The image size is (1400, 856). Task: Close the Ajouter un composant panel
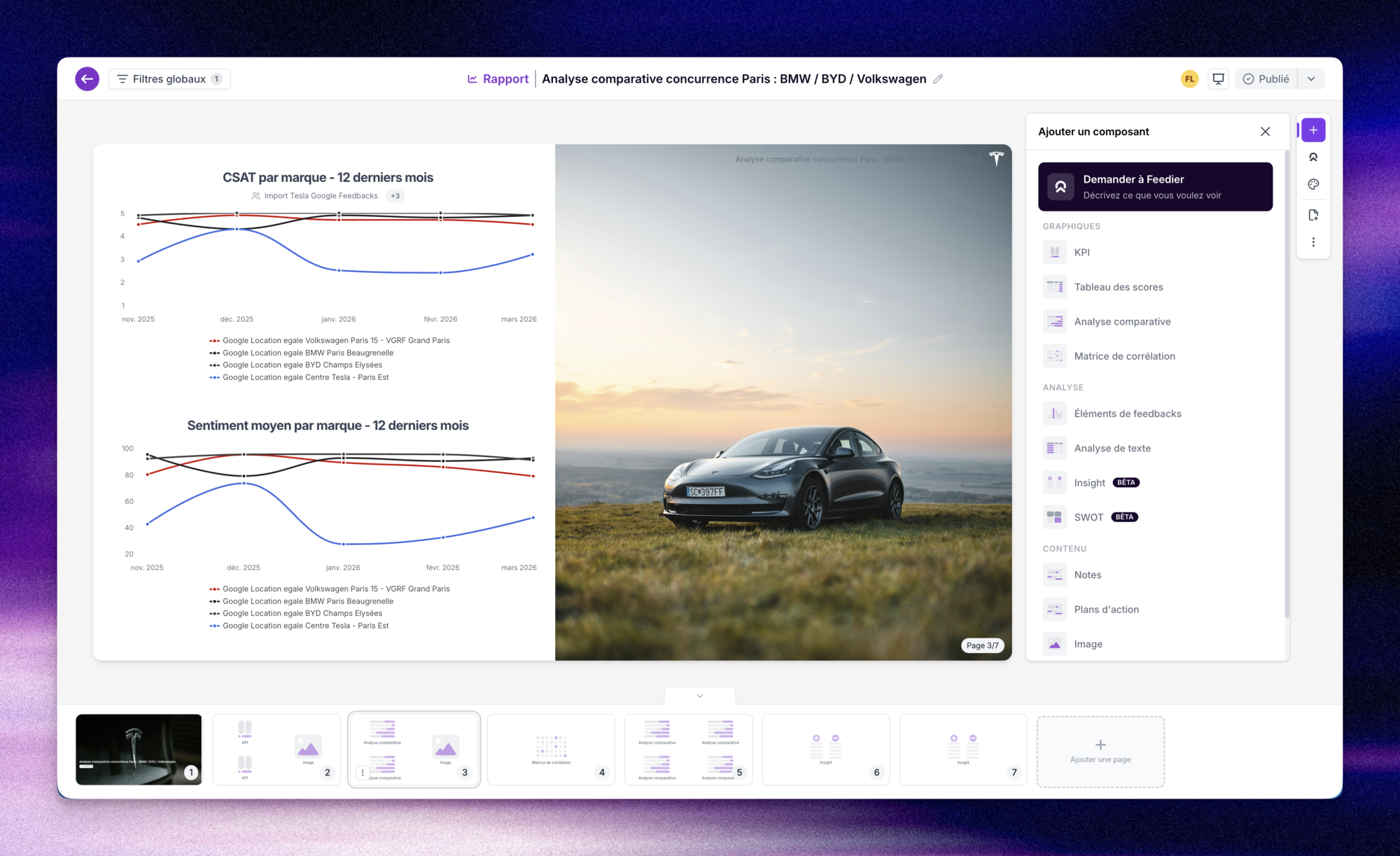[x=1265, y=132]
